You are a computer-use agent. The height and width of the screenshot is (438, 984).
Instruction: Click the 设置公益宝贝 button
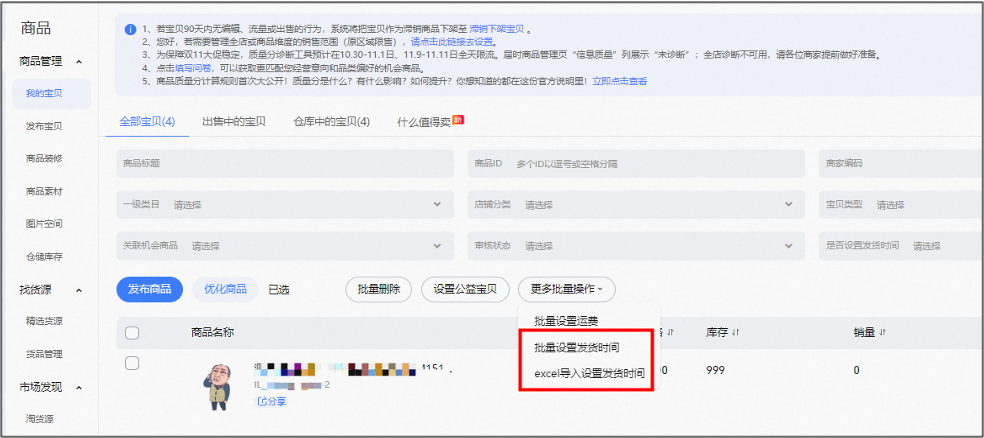(465, 289)
